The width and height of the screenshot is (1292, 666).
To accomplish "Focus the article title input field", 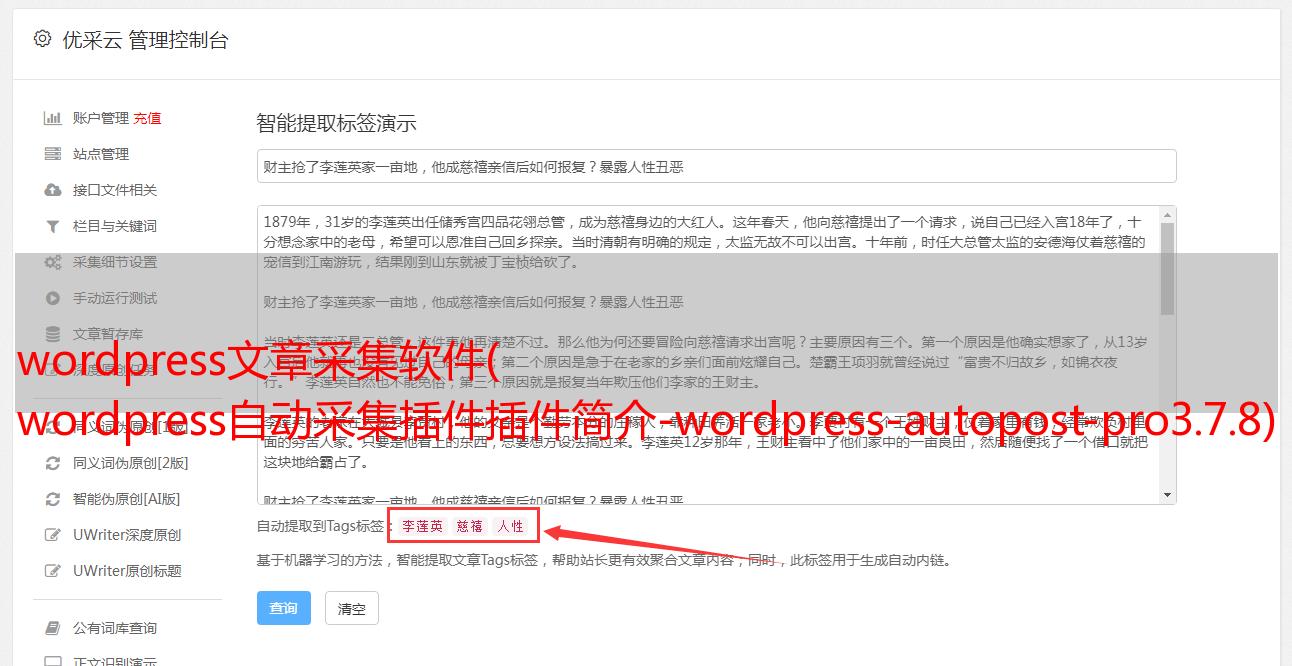I will click(716, 166).
